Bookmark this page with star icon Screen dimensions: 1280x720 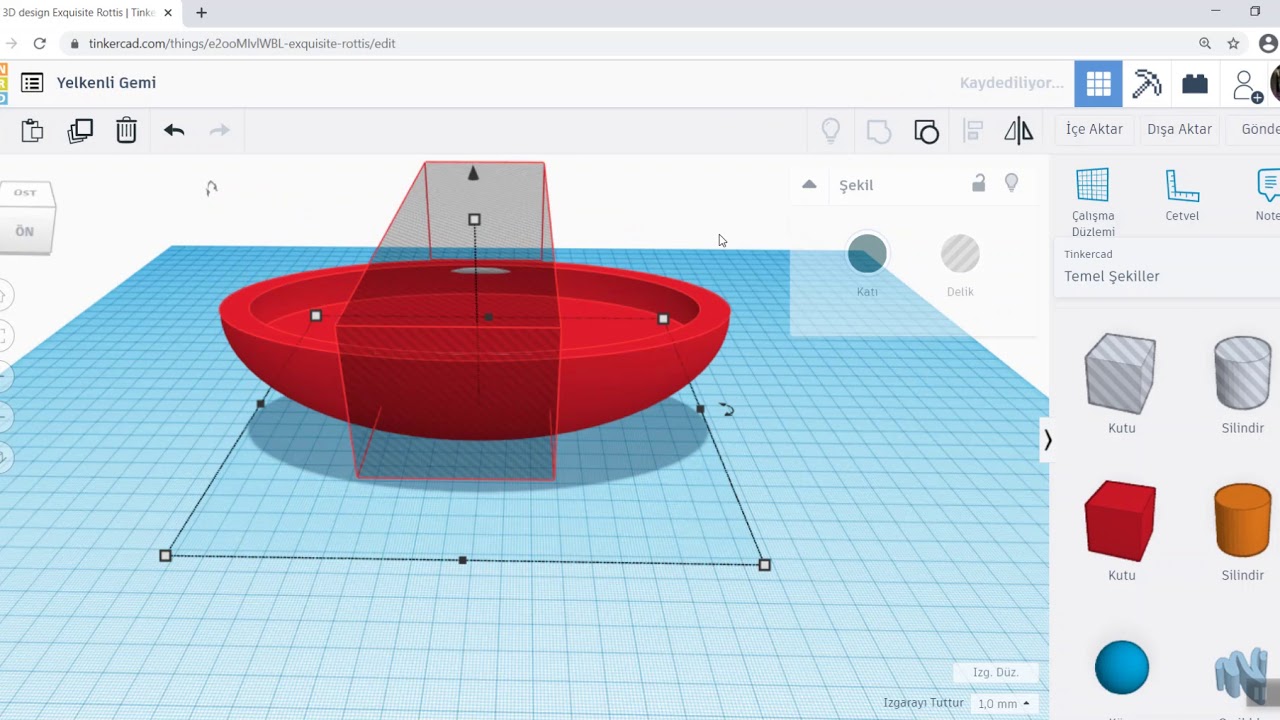1233,43
